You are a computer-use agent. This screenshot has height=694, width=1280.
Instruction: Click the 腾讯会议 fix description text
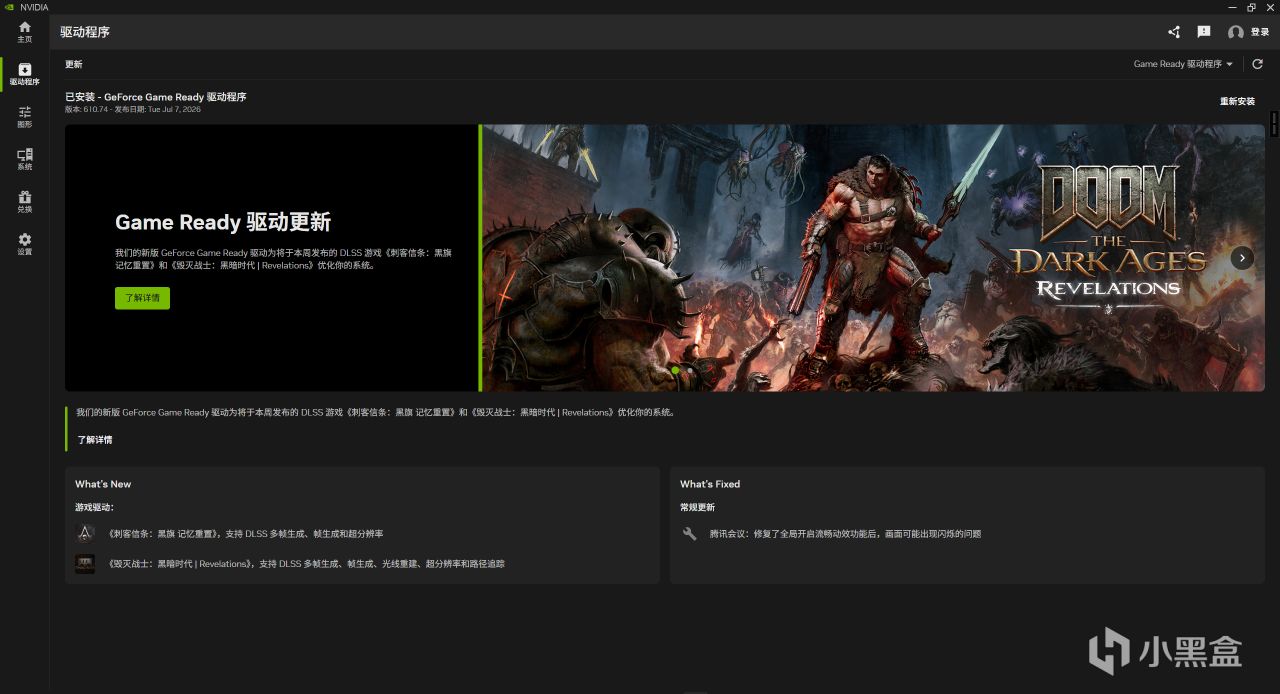[x=845, y=534]
